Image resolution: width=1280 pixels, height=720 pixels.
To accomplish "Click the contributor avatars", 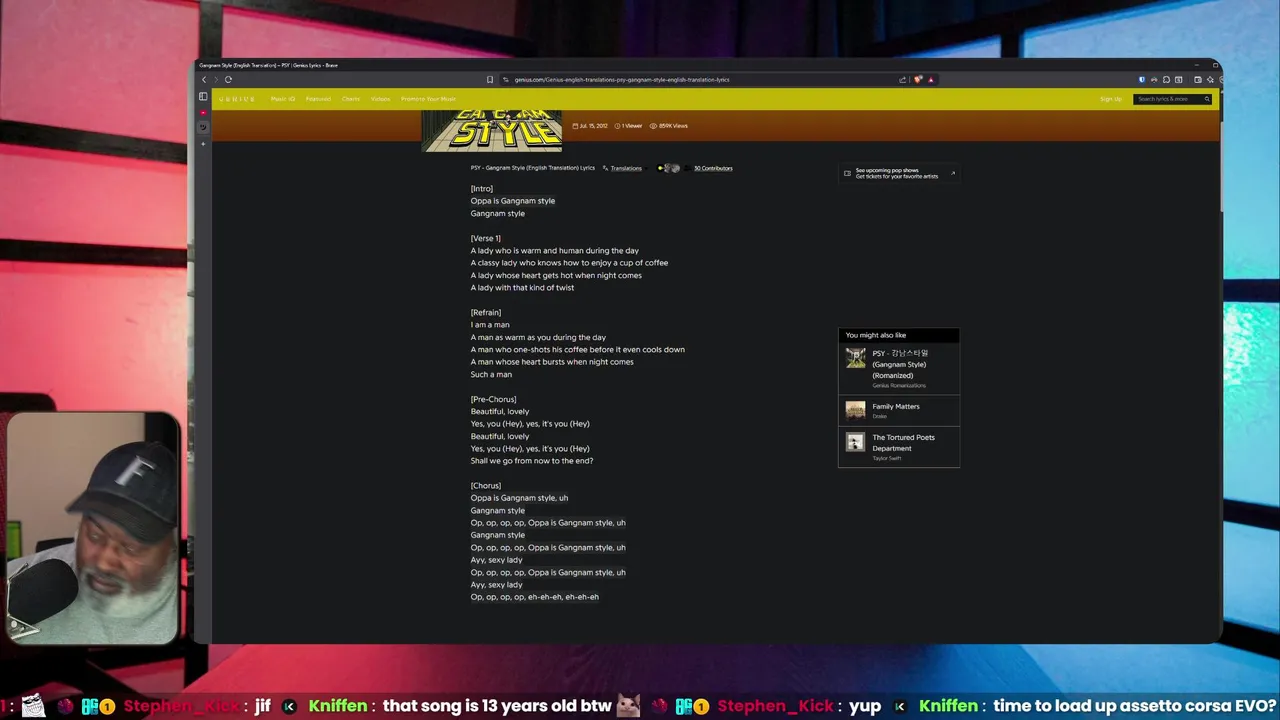I will pos(669,168).
